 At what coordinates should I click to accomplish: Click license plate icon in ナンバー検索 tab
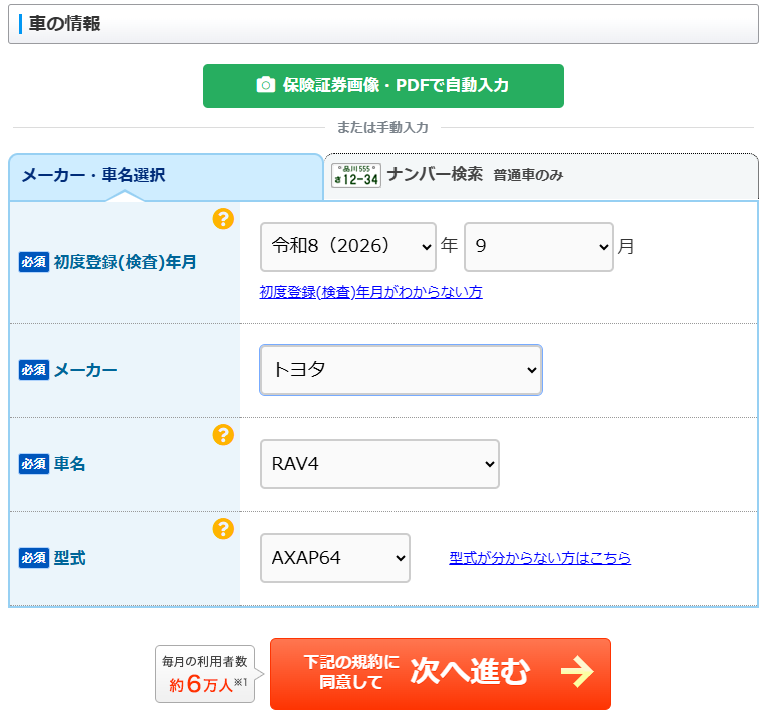356,175
